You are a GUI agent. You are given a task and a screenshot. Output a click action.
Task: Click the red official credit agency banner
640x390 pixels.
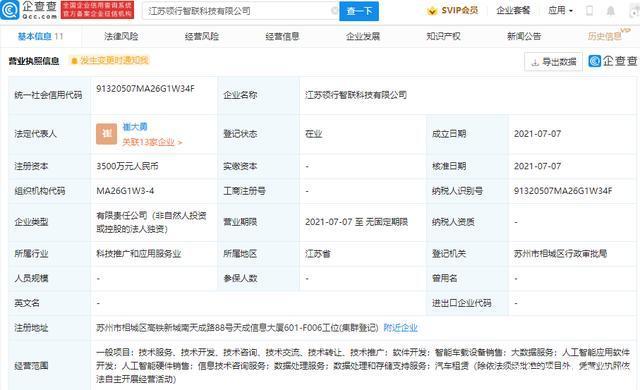click(97, 10)
